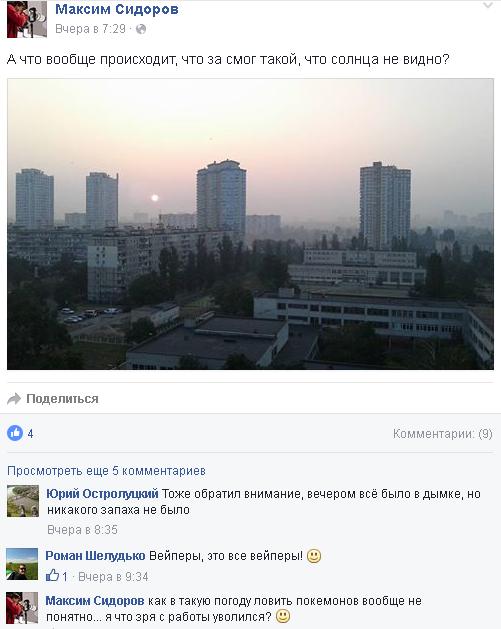501x629 pixels.
Task: Click the blue like reaction icon
Action: [x=15, y=433]
